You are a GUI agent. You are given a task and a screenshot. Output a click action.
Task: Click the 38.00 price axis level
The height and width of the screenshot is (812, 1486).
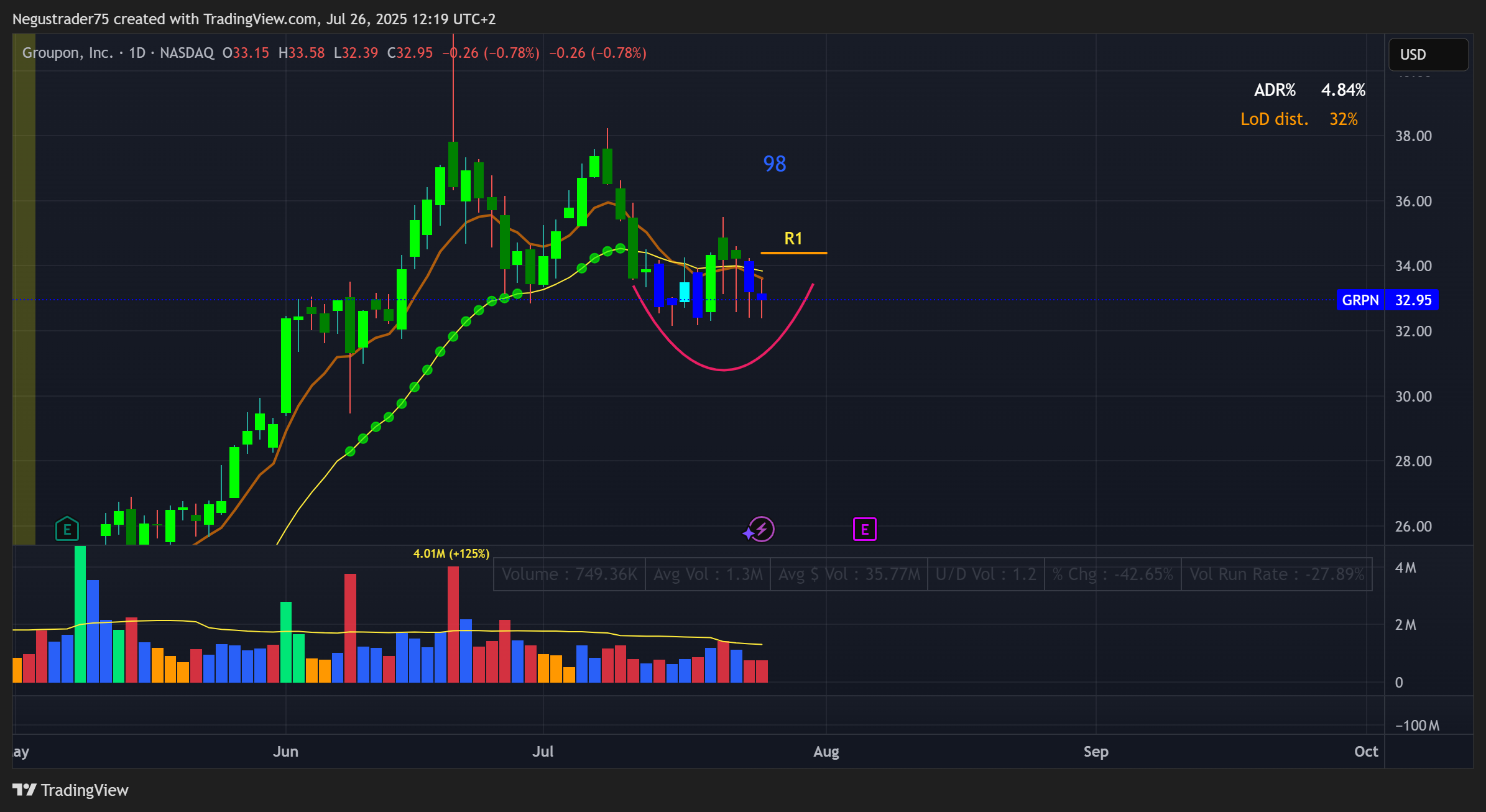(1413, 136)
